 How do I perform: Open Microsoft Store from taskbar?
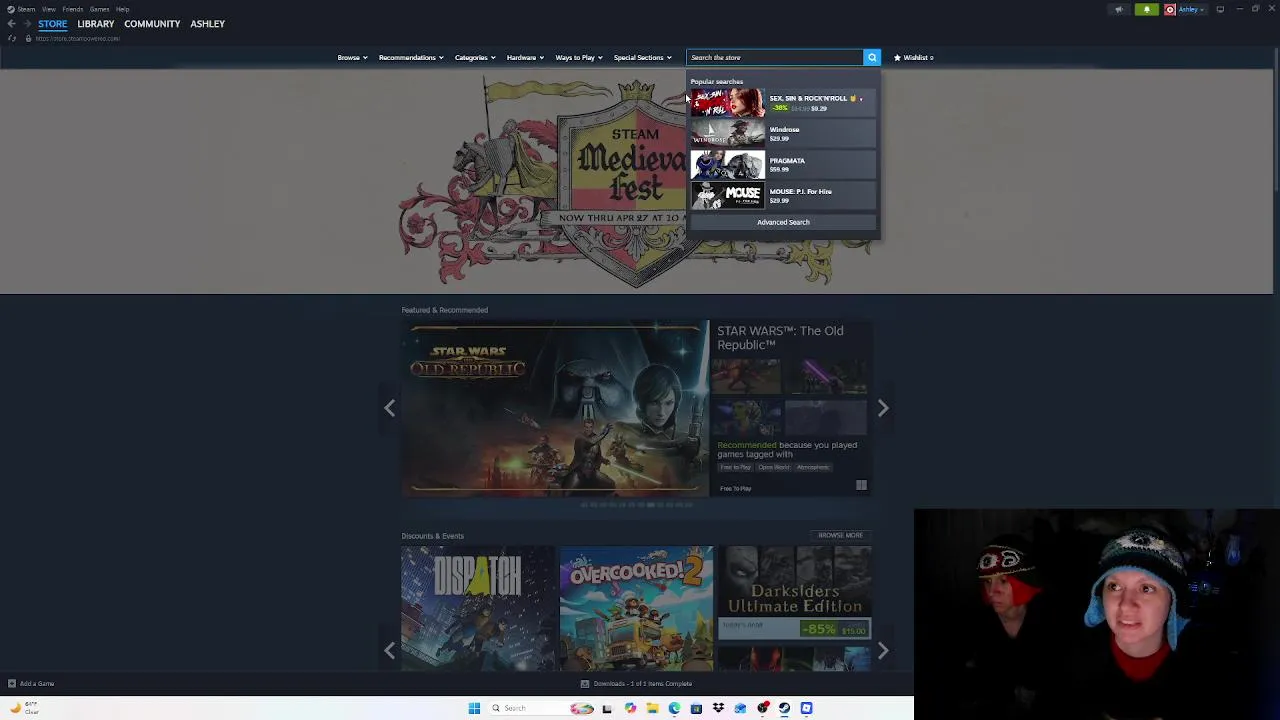[x=696, y=708]
